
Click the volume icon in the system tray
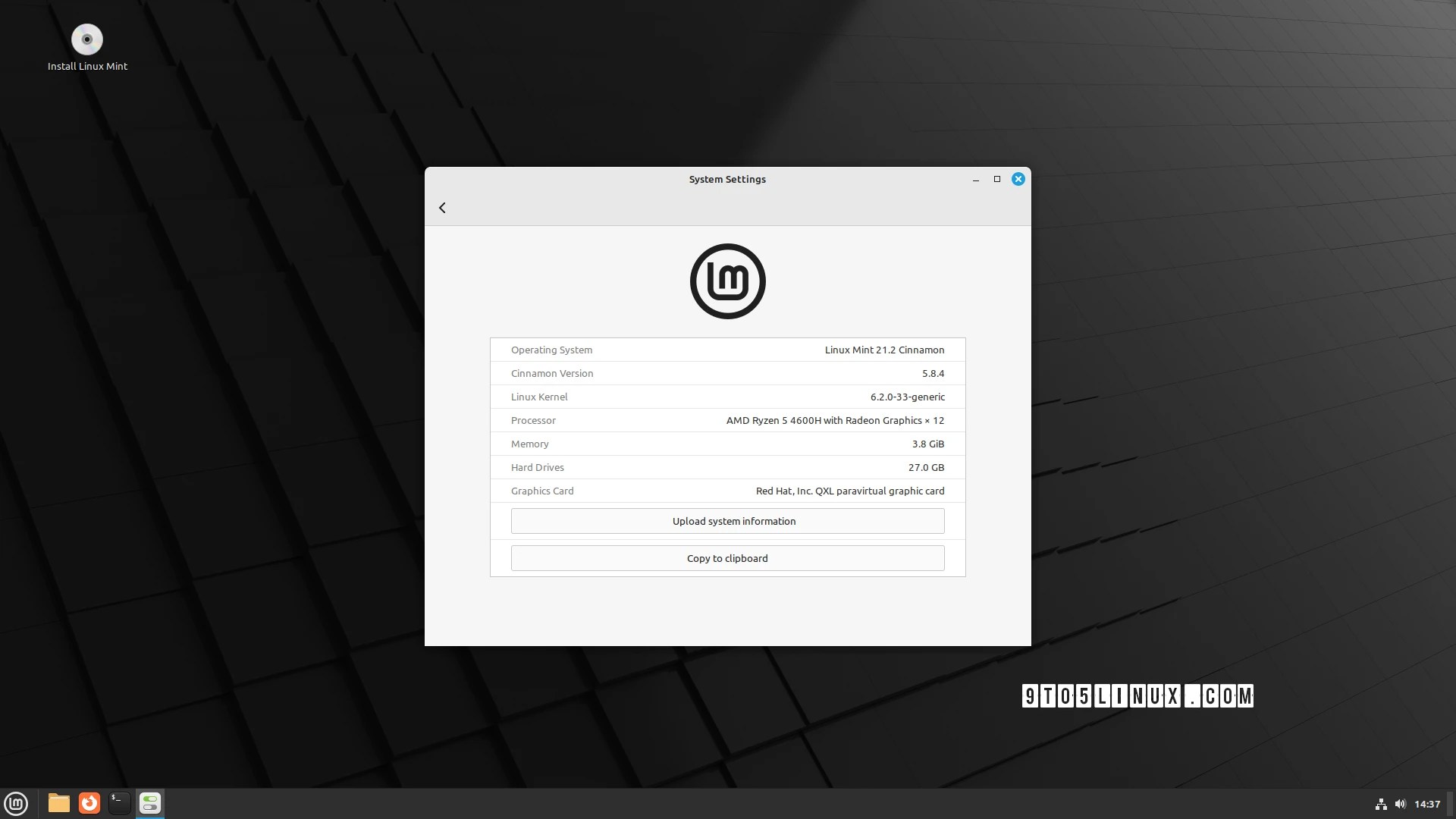tap(1402, 804)
